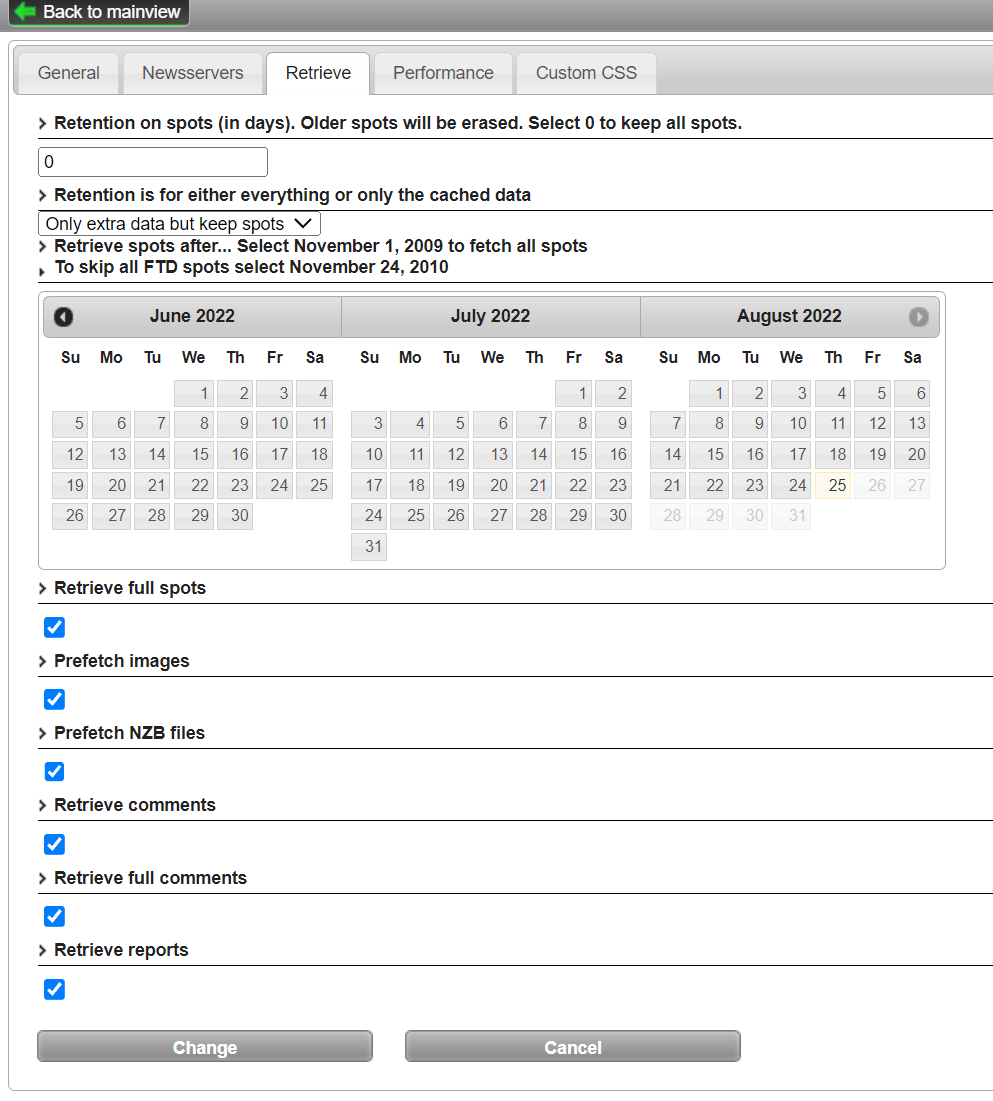Click the next month arrow on the calendar
This screenshot has height=1101, width=993.
click(918, 316)
